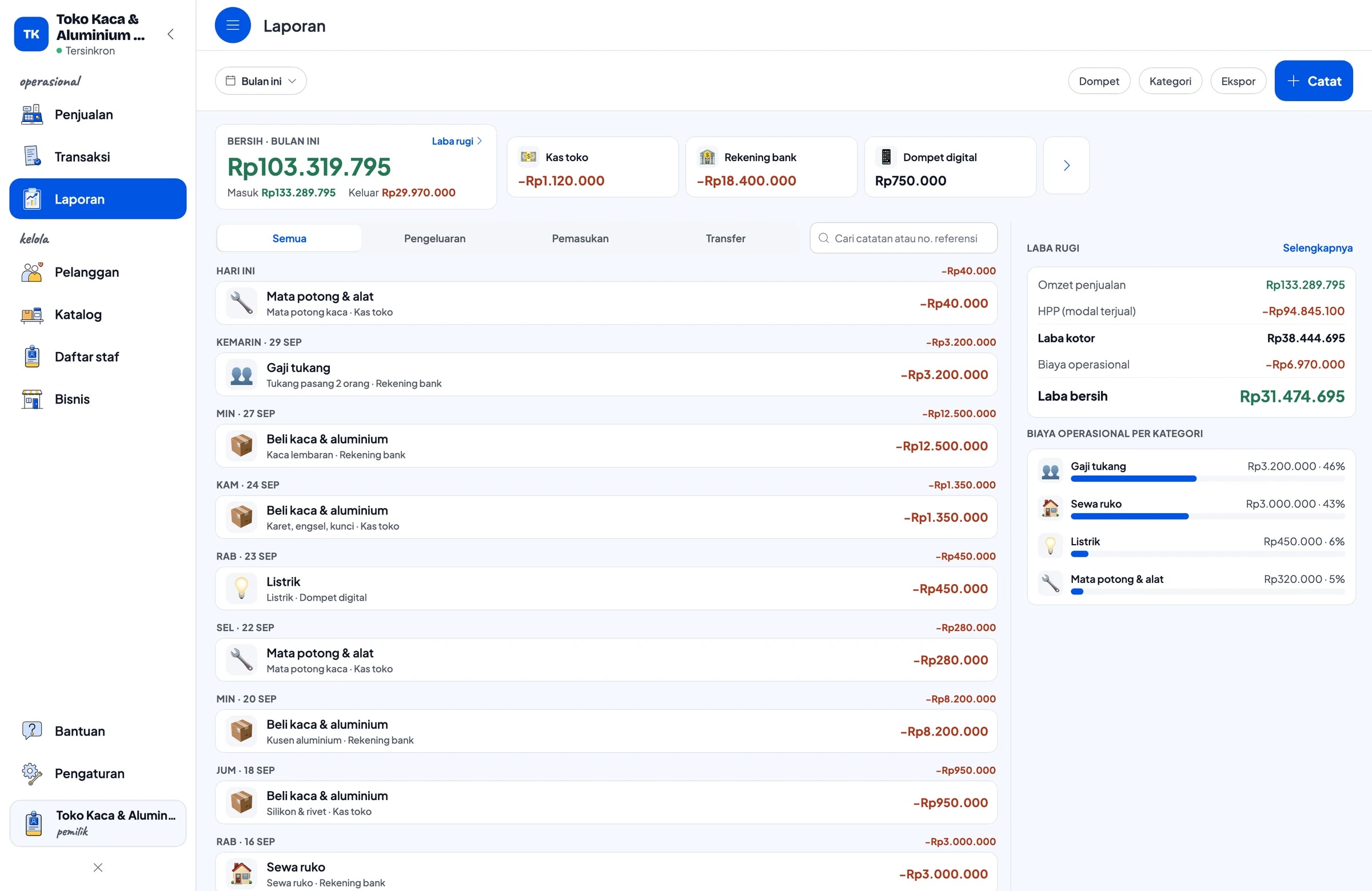The height and width of the screenshot is (891, 1372).
Task: Click the blue Catat button
Action: point(1313,81)
